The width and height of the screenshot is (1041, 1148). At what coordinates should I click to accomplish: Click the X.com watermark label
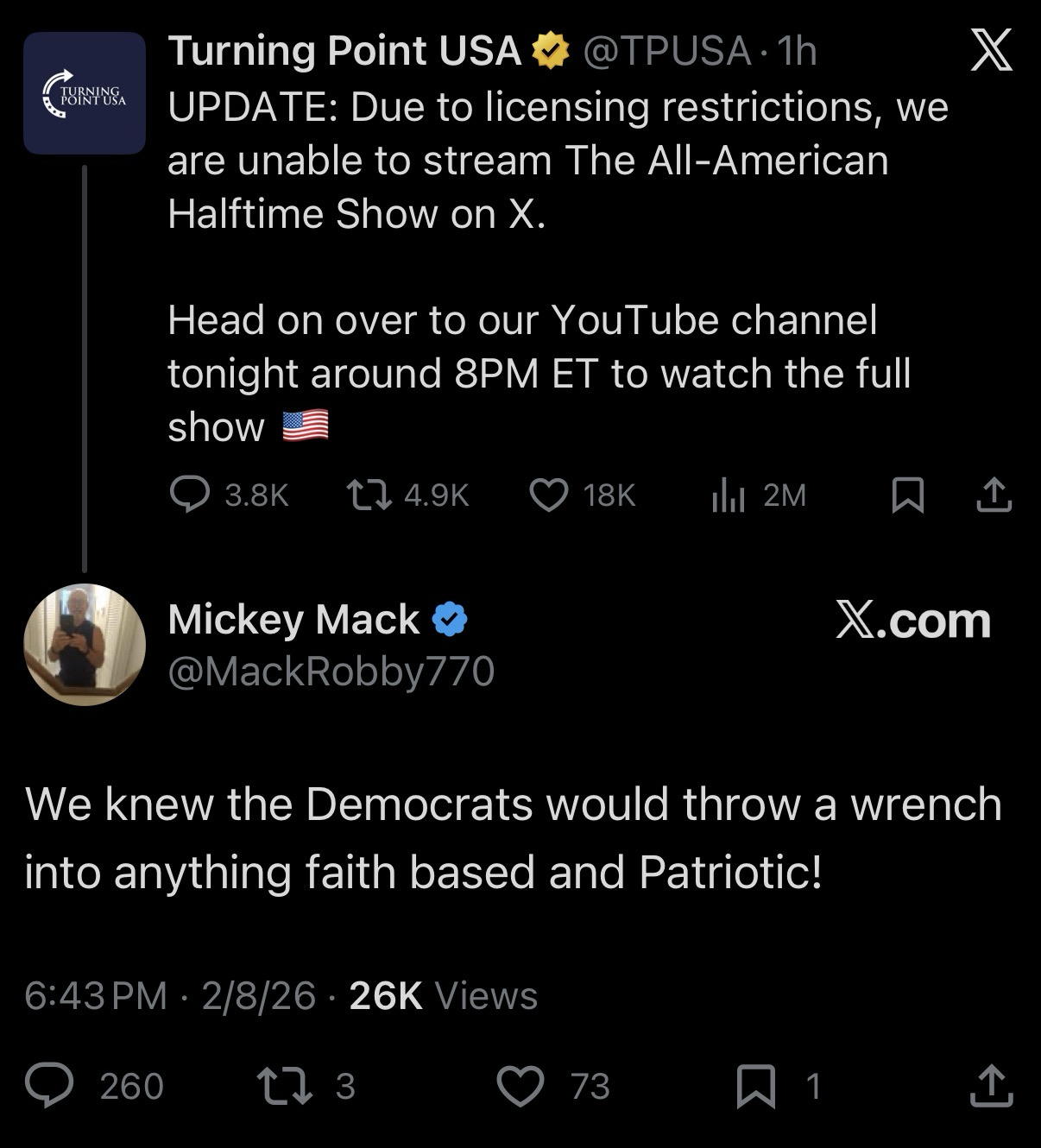pos(913,620)
